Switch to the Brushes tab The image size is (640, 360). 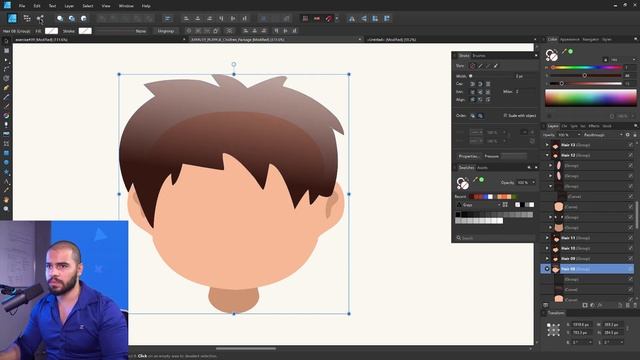(x=479, y=56)
